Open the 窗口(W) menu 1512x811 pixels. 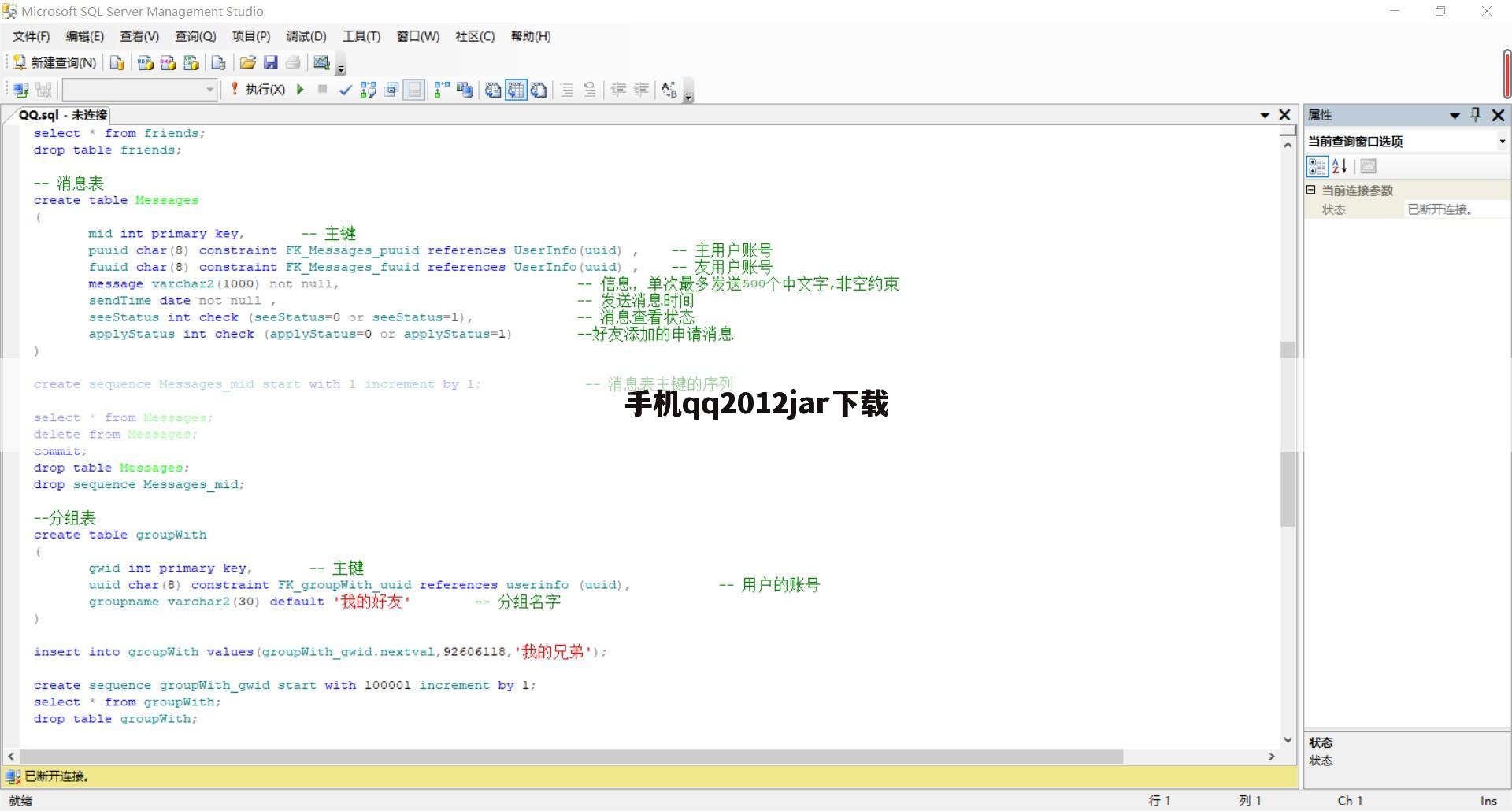418,36
